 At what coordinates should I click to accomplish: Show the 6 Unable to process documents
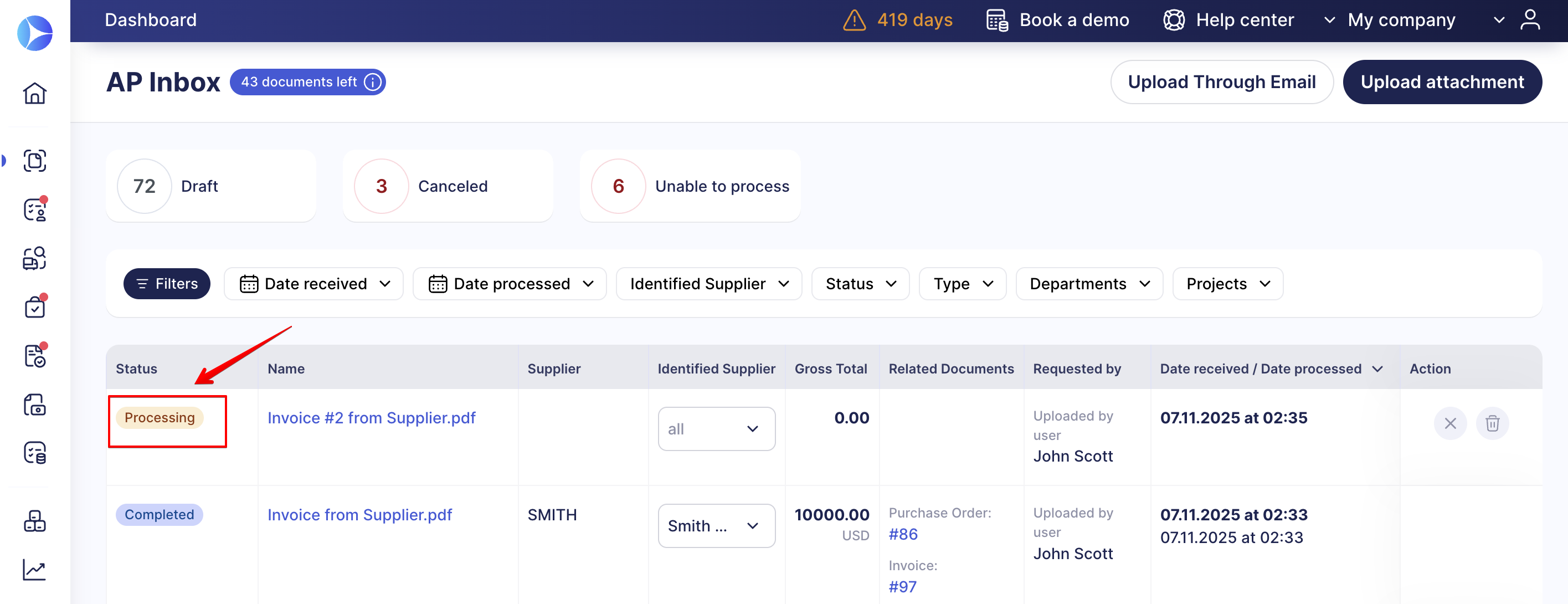(x=690, y=186)
